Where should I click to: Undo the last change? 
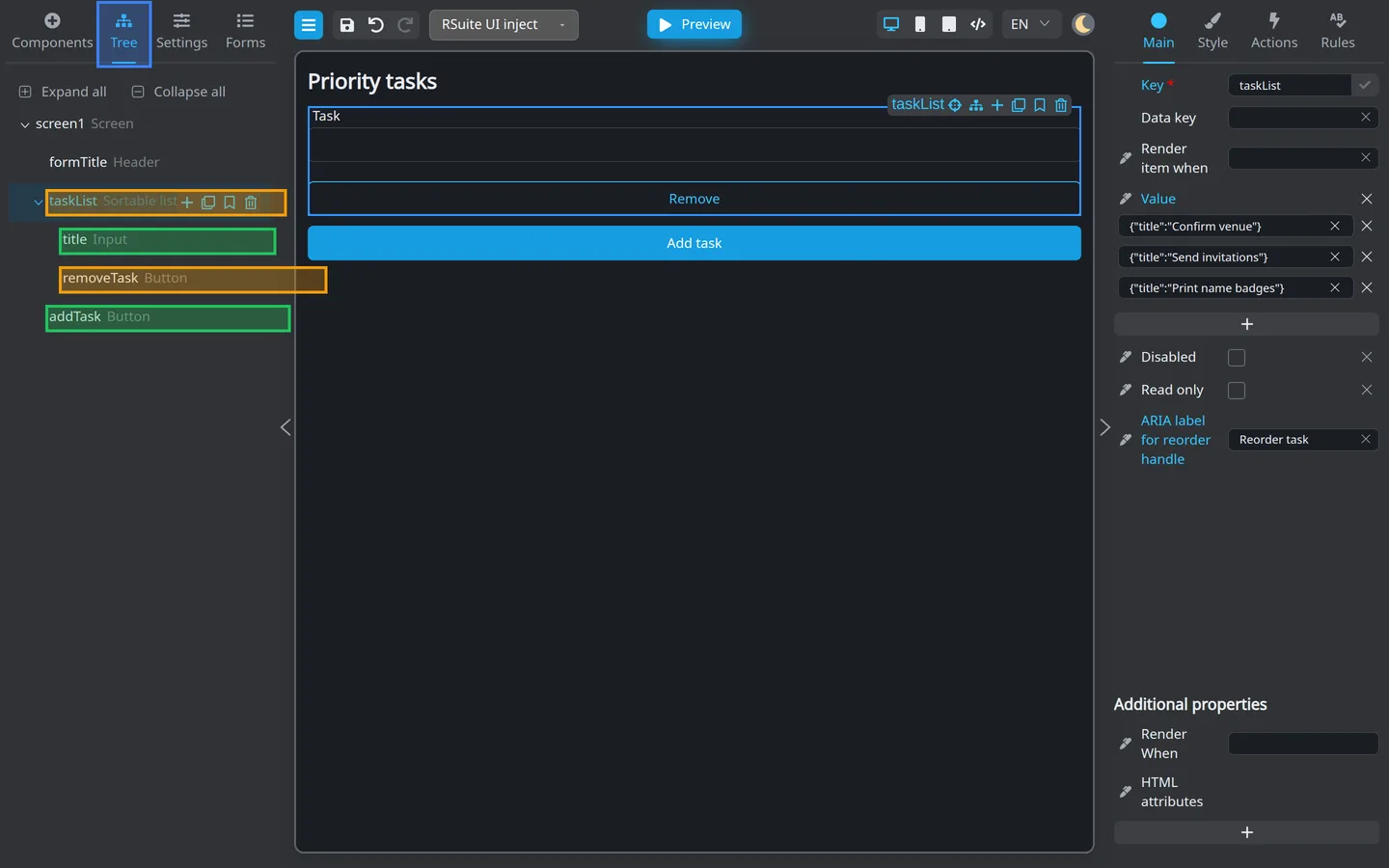coord(376,25)
